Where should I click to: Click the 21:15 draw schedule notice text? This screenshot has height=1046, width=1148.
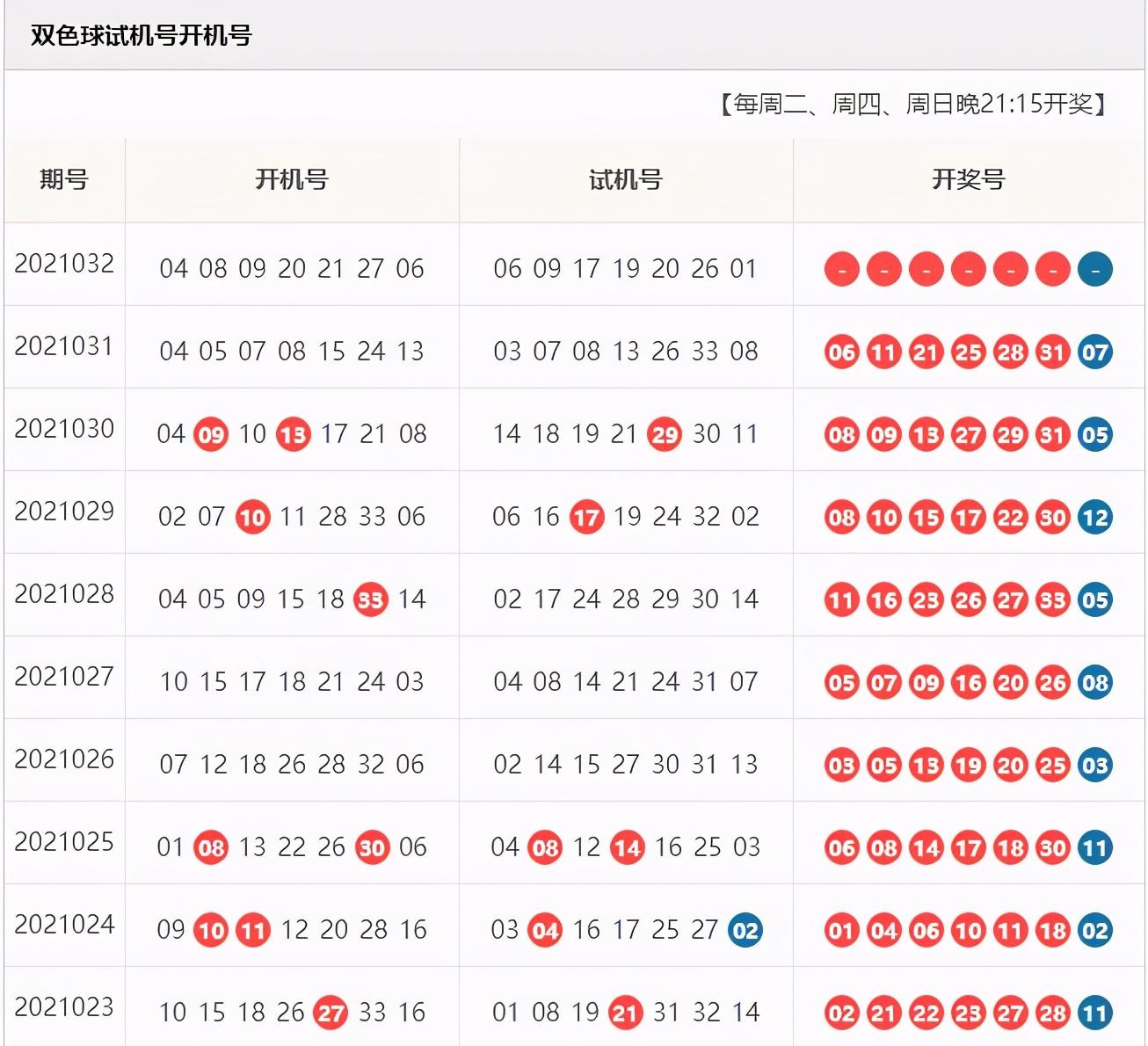point(914,105)
